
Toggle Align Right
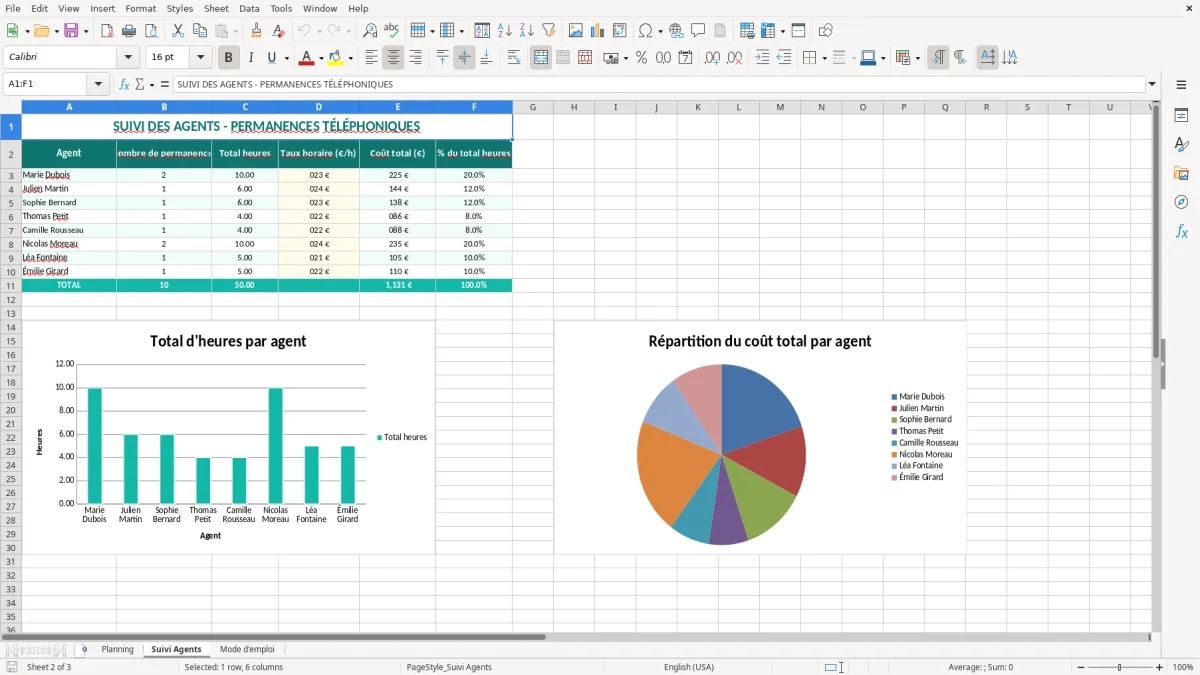[415, 58]
